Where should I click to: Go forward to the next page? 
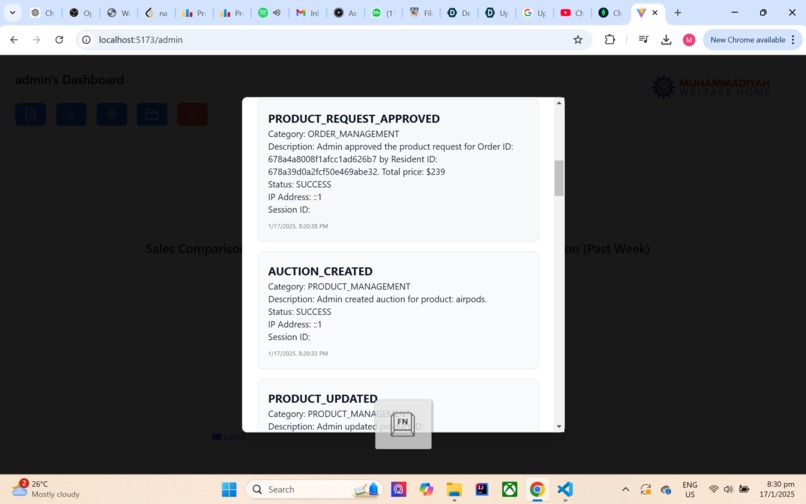(36, 40)
